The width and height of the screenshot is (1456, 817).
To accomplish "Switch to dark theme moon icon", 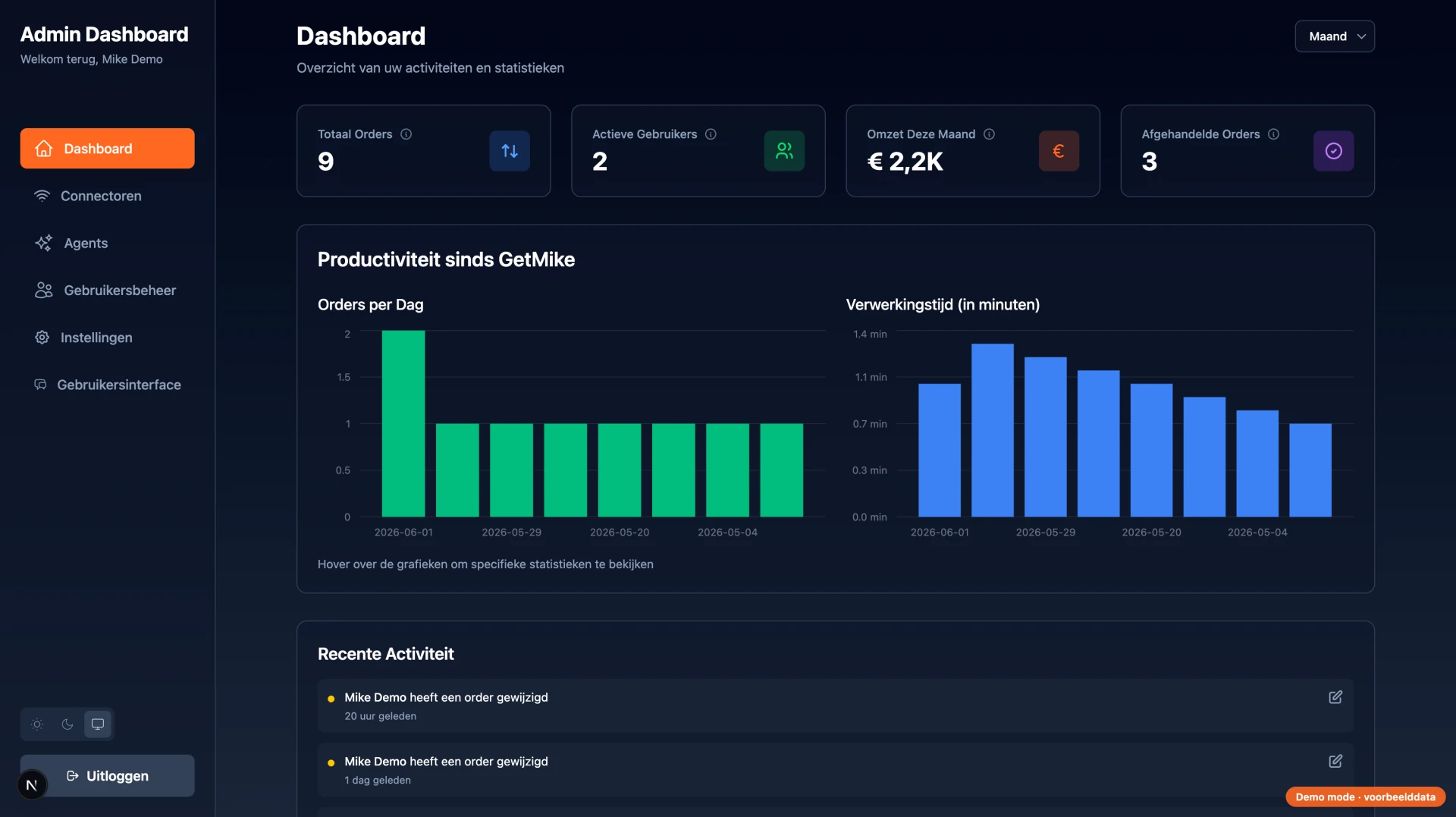I will point(67,724).
